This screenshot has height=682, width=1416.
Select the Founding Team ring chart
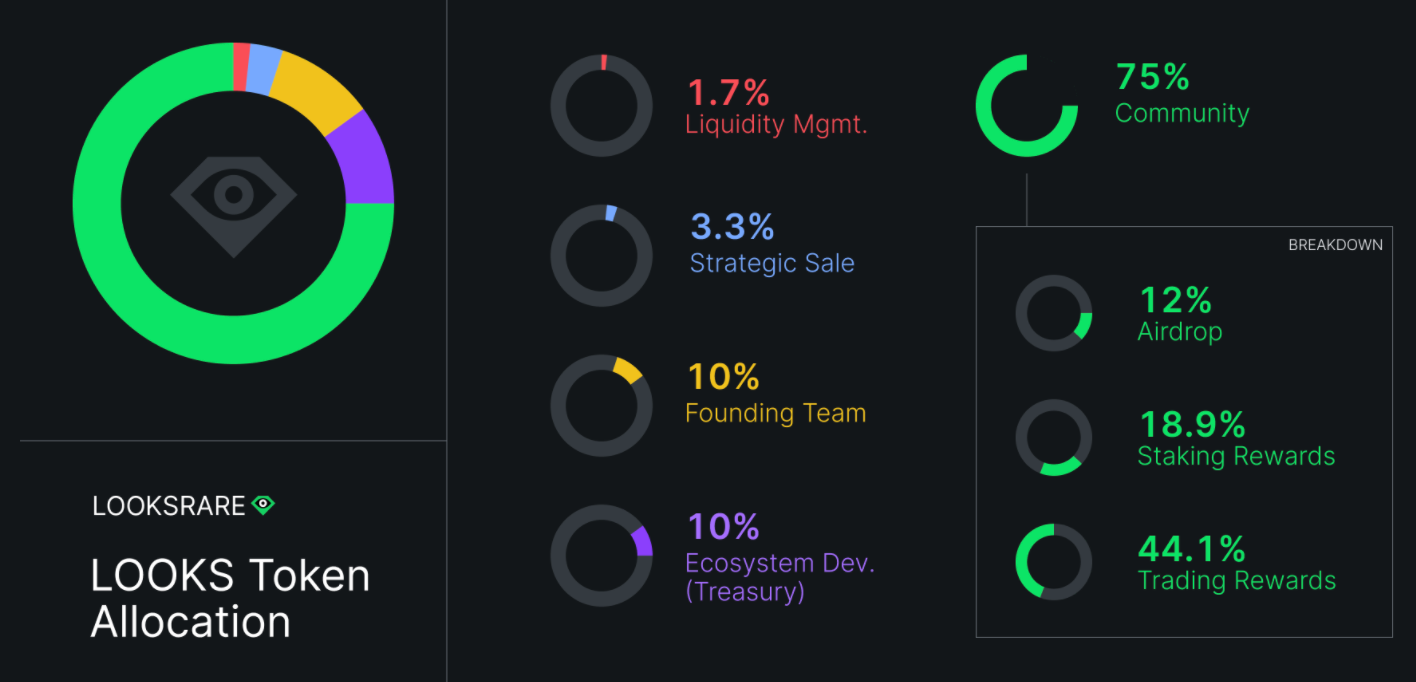602,405
